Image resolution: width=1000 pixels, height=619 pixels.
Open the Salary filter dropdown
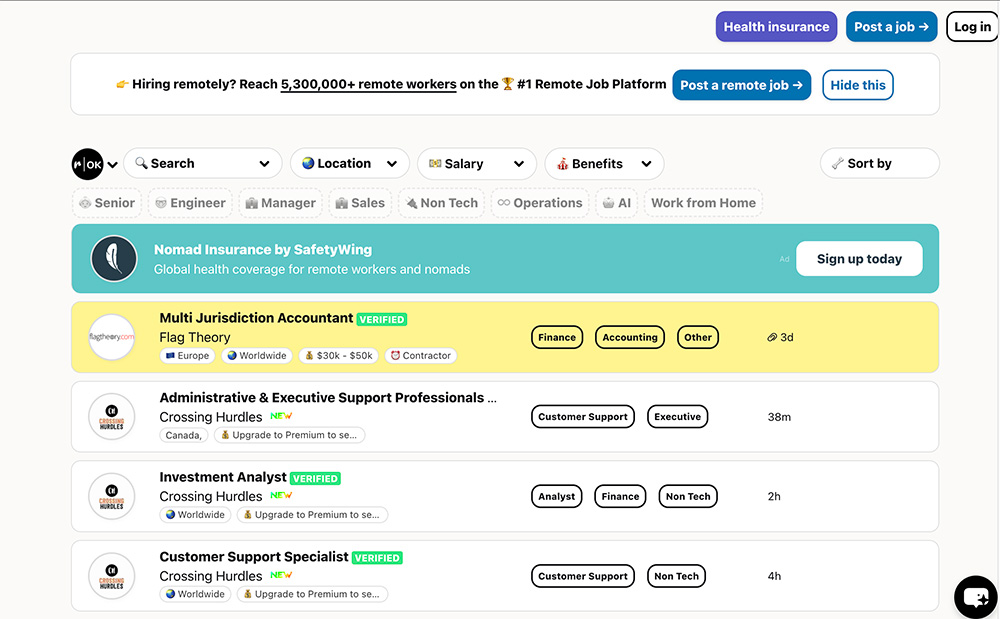(x=477, y=163)
